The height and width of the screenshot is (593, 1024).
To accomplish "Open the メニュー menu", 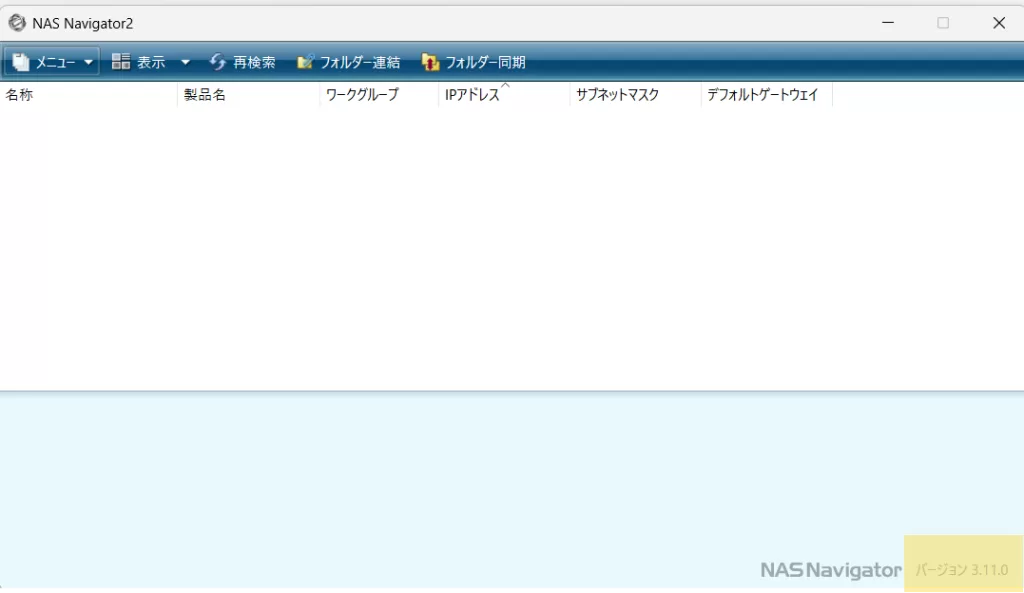I will pos(55,61).
